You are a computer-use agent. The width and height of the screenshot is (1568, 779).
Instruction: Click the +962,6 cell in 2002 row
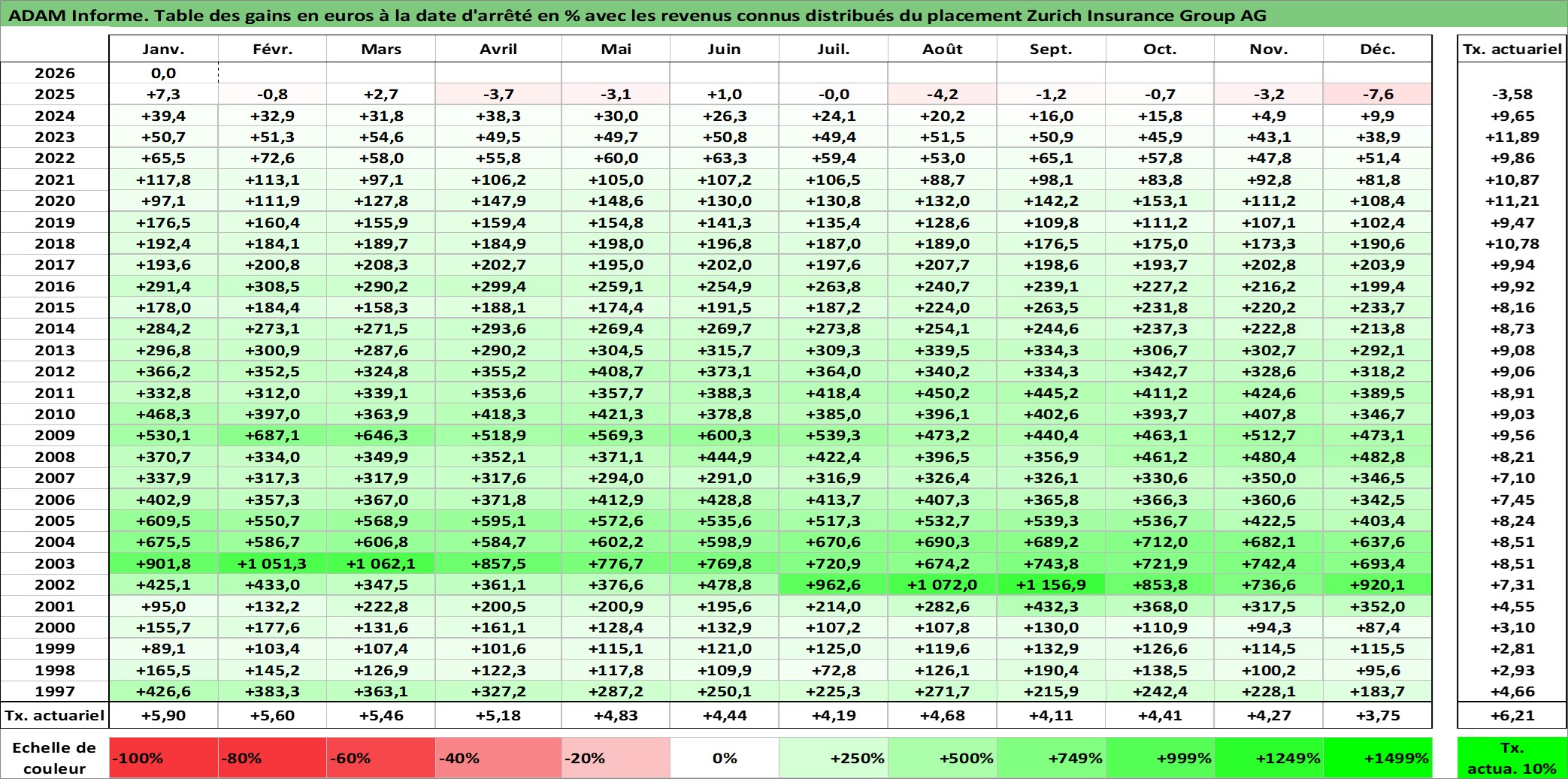834,584
